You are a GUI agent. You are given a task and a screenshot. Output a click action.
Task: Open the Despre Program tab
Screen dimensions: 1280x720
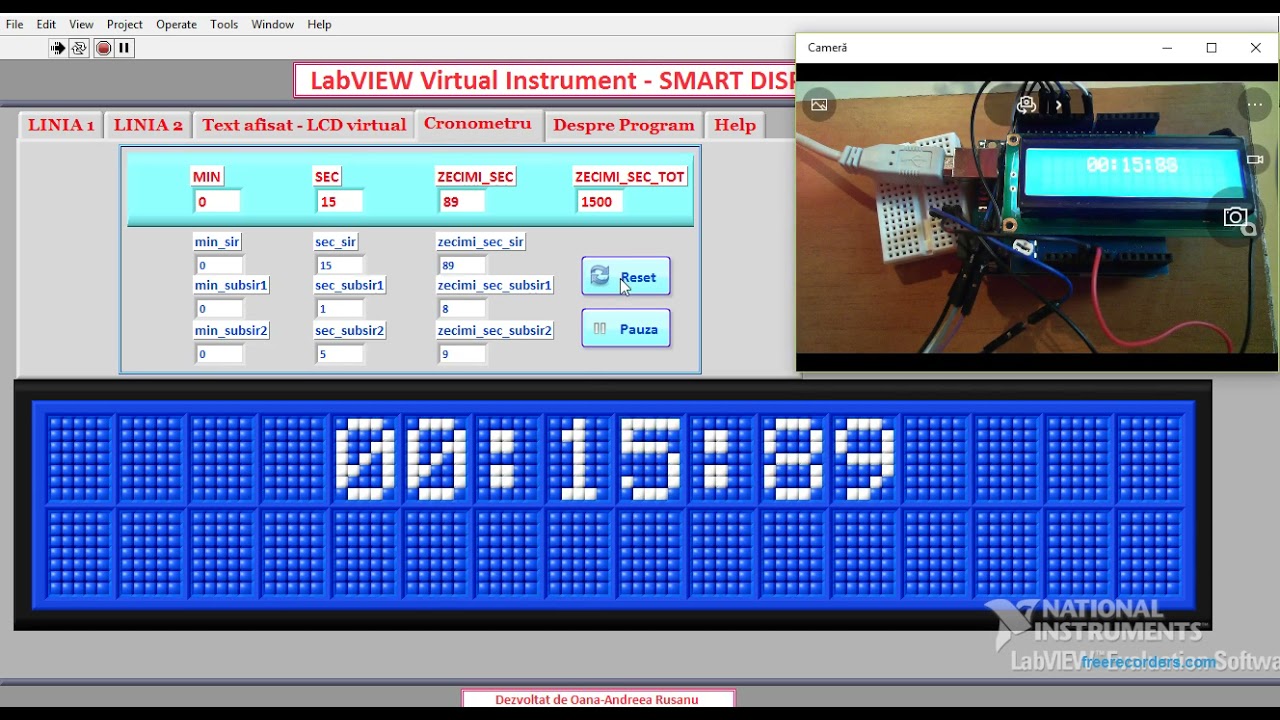tap(624, 125)
